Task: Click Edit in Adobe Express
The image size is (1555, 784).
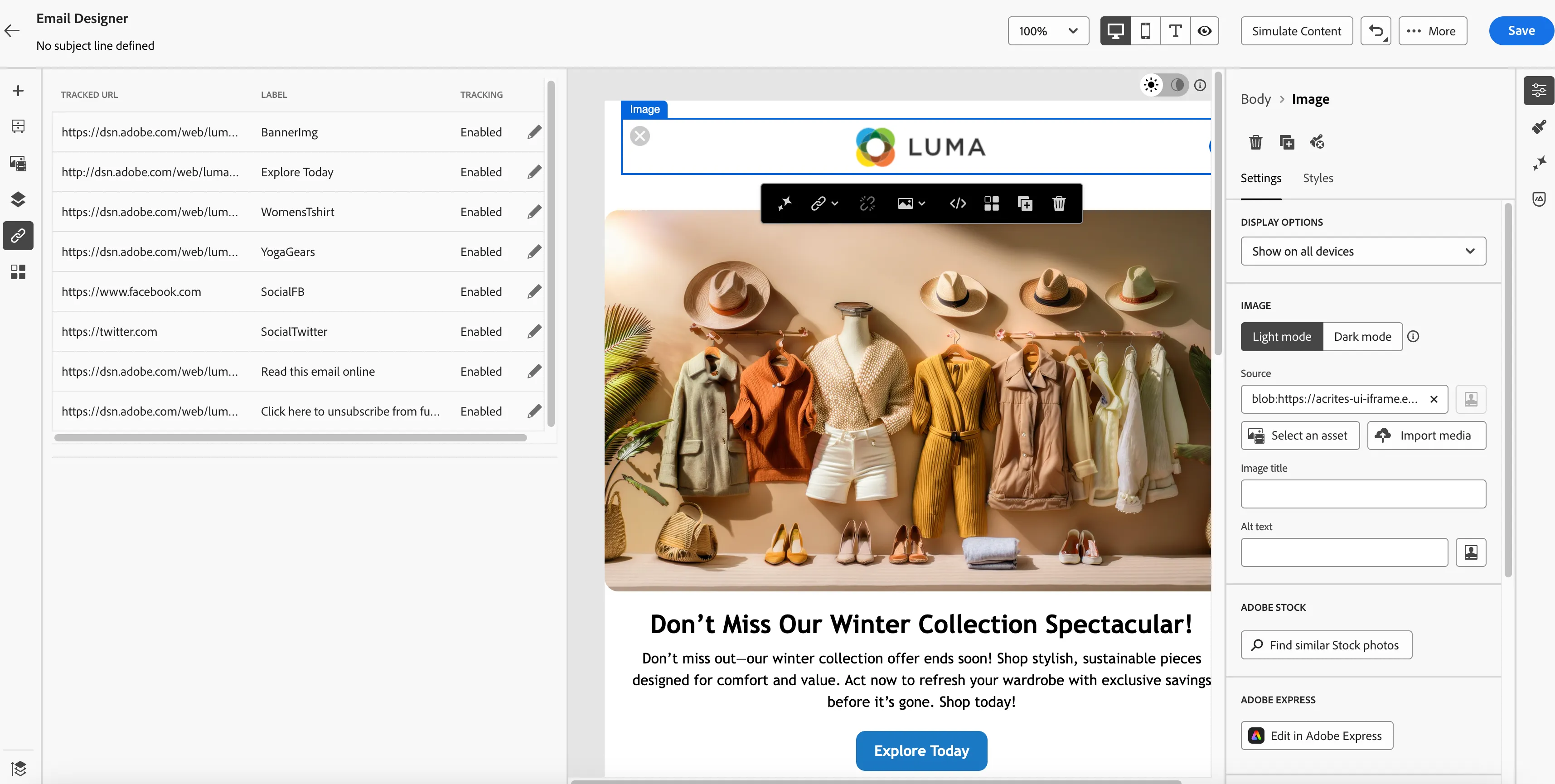Action: [1317, 735]
